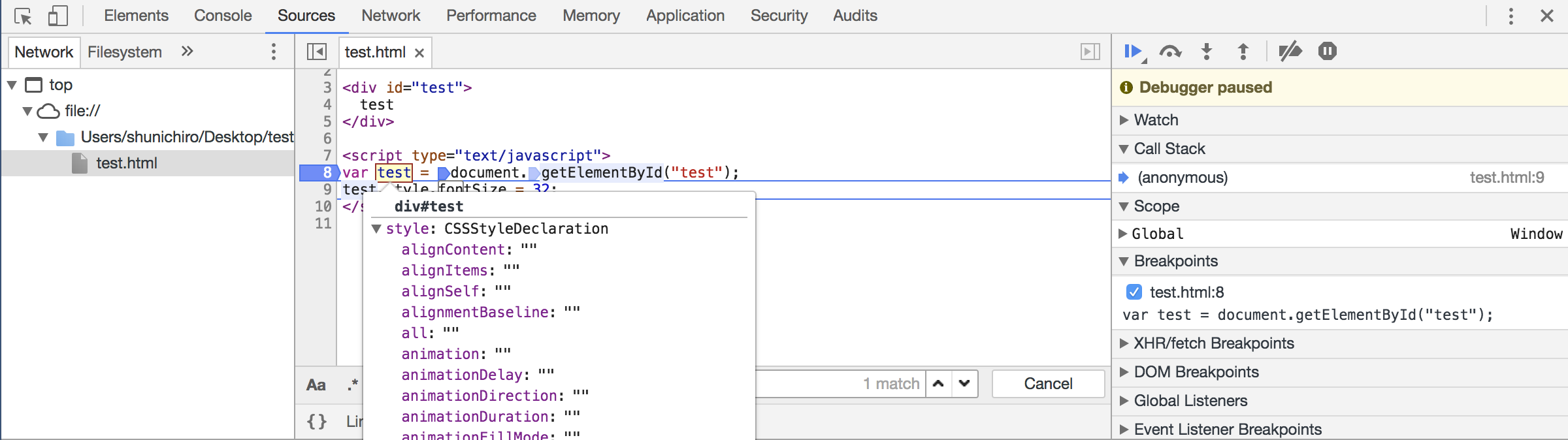This screenshot has width=1568, height=440.
Task: Select the Sources tab
Action: (306, 16)
